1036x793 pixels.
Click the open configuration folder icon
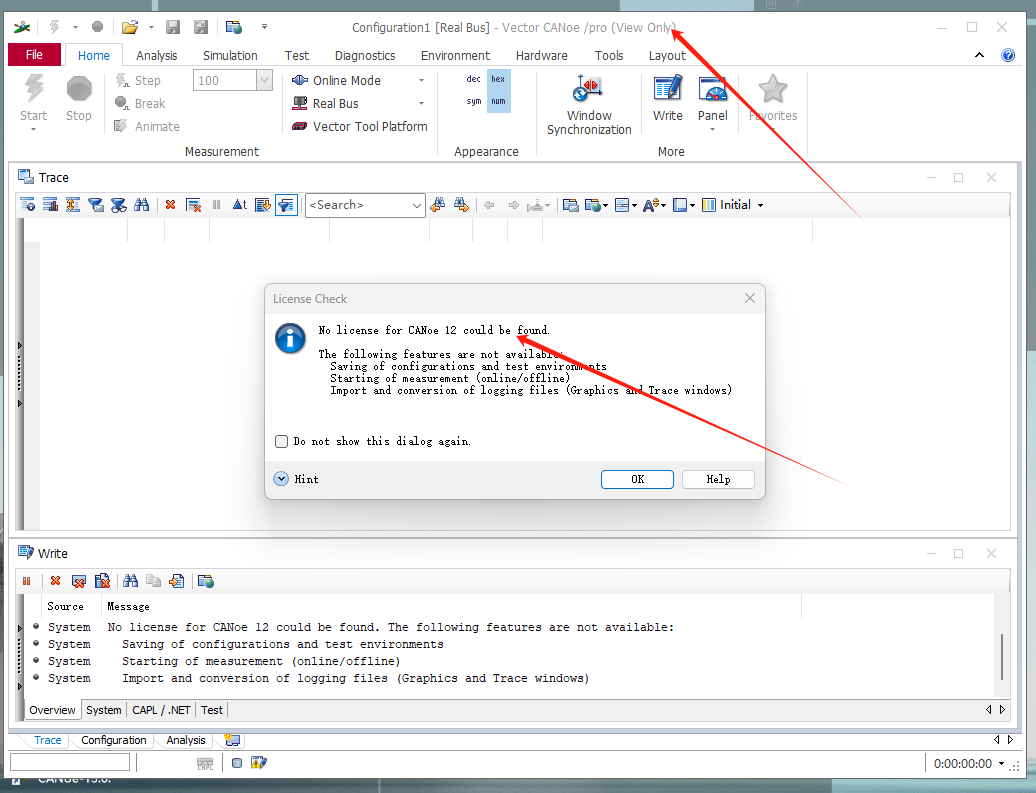pyautogui.click(x=130, y=27)
